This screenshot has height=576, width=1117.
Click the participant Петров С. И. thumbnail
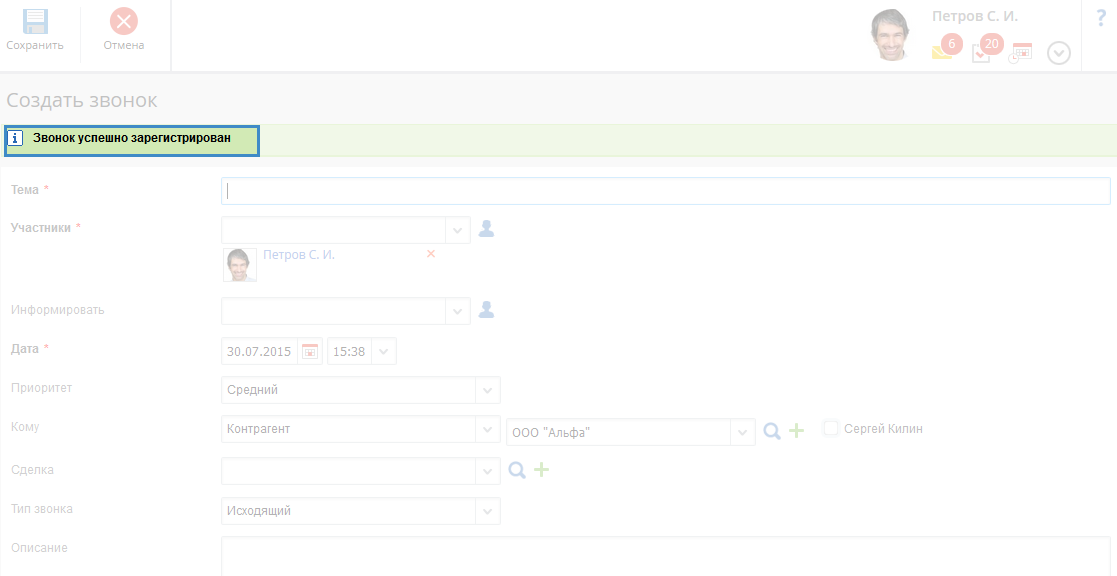pyautogui.click(x=240, y=265)
